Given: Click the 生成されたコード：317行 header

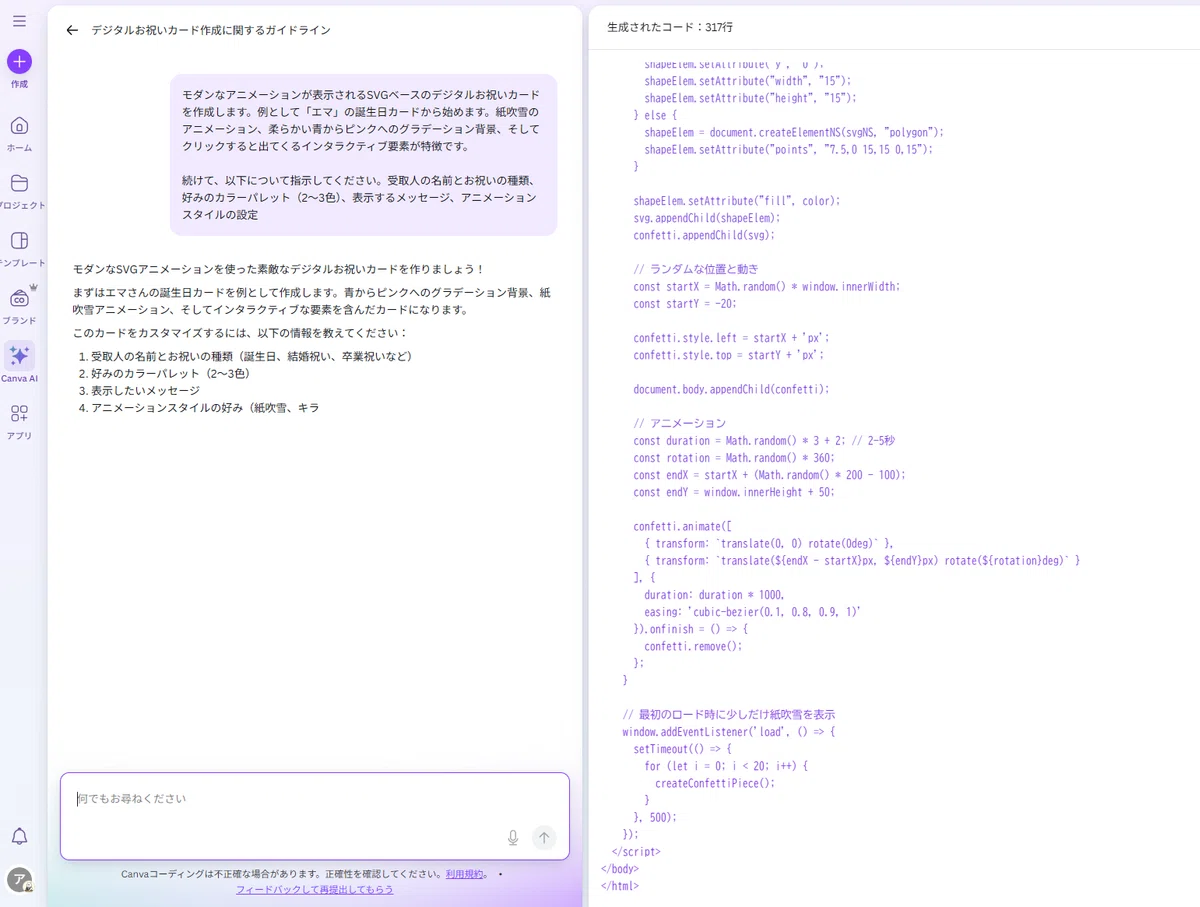Looking at the screenshot, I should point(670,27).
